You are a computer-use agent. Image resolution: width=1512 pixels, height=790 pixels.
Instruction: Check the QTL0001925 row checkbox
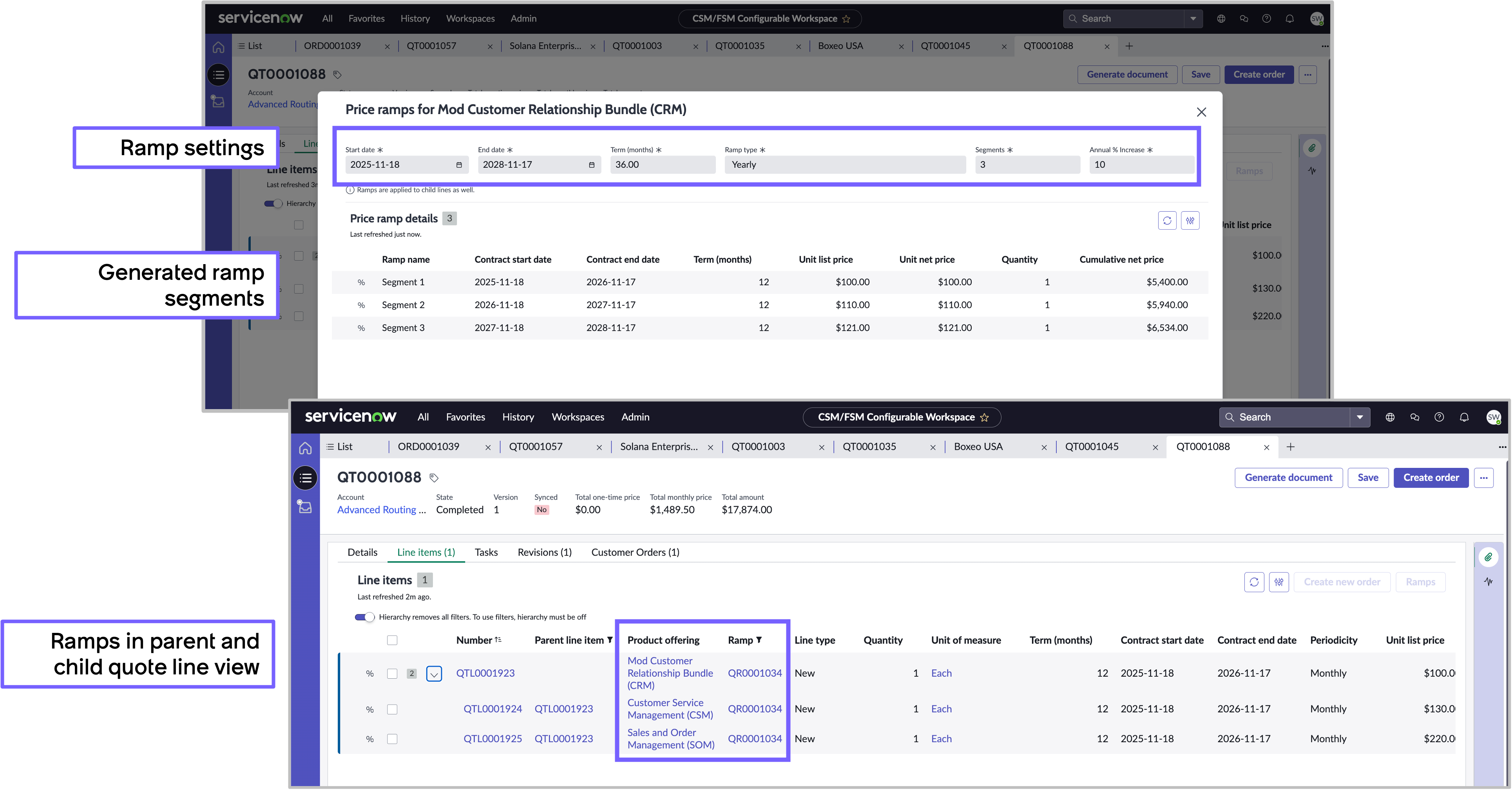click(392, 739)
